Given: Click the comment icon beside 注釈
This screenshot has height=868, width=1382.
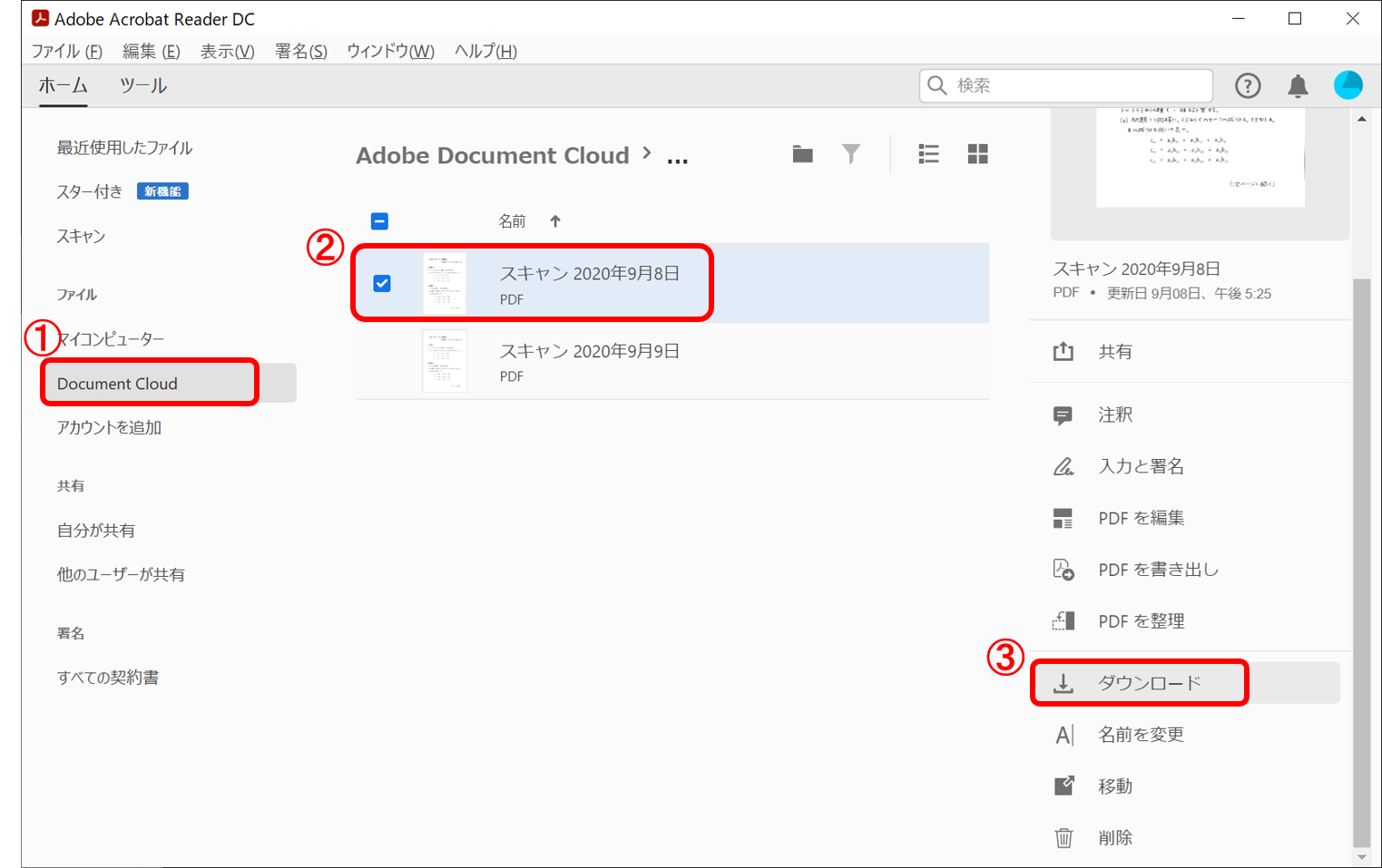Looking at the screenshot, I should 1063,415.
